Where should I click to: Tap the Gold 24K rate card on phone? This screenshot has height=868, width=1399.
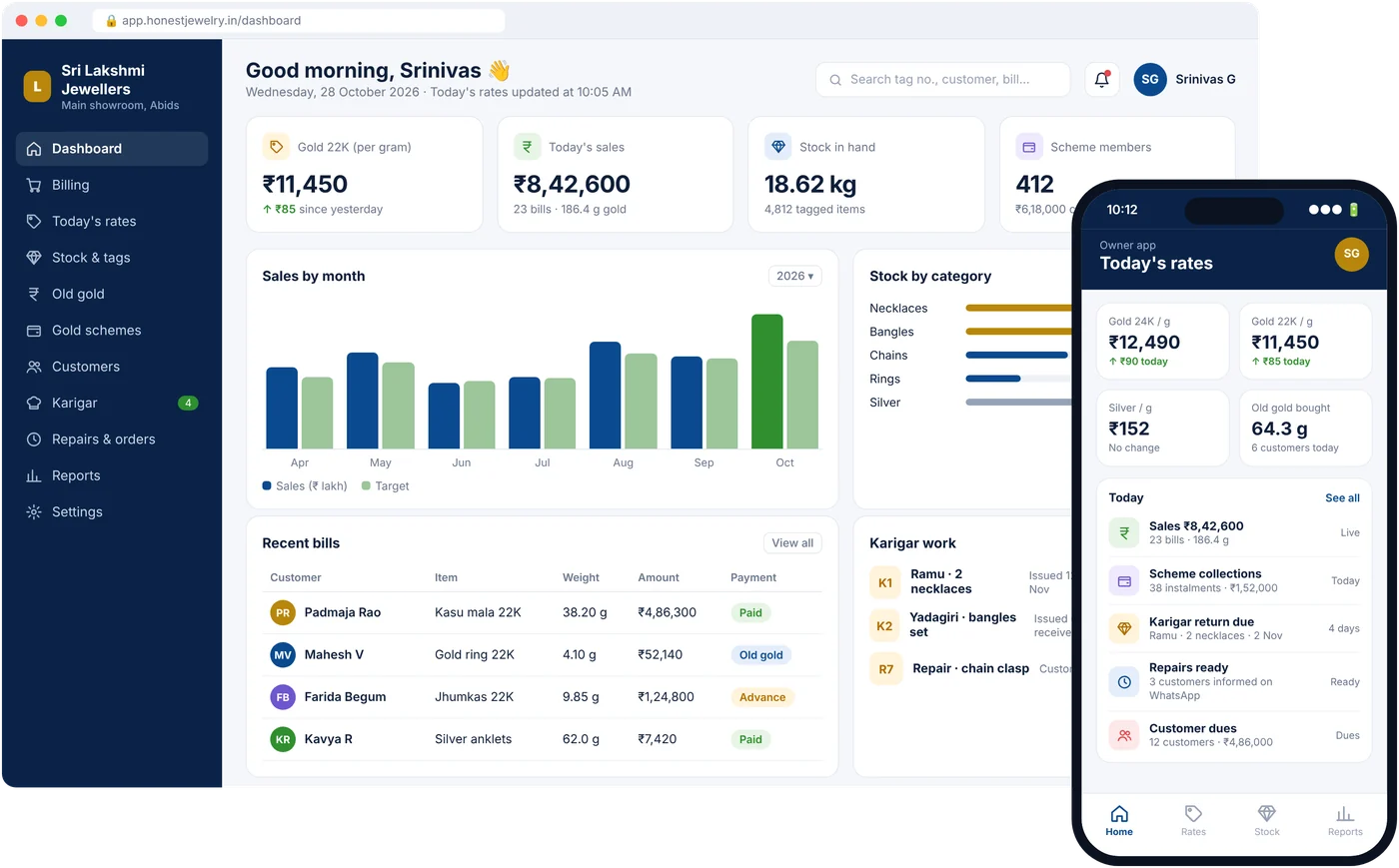pyautogui.click(x=1163, y=342)
